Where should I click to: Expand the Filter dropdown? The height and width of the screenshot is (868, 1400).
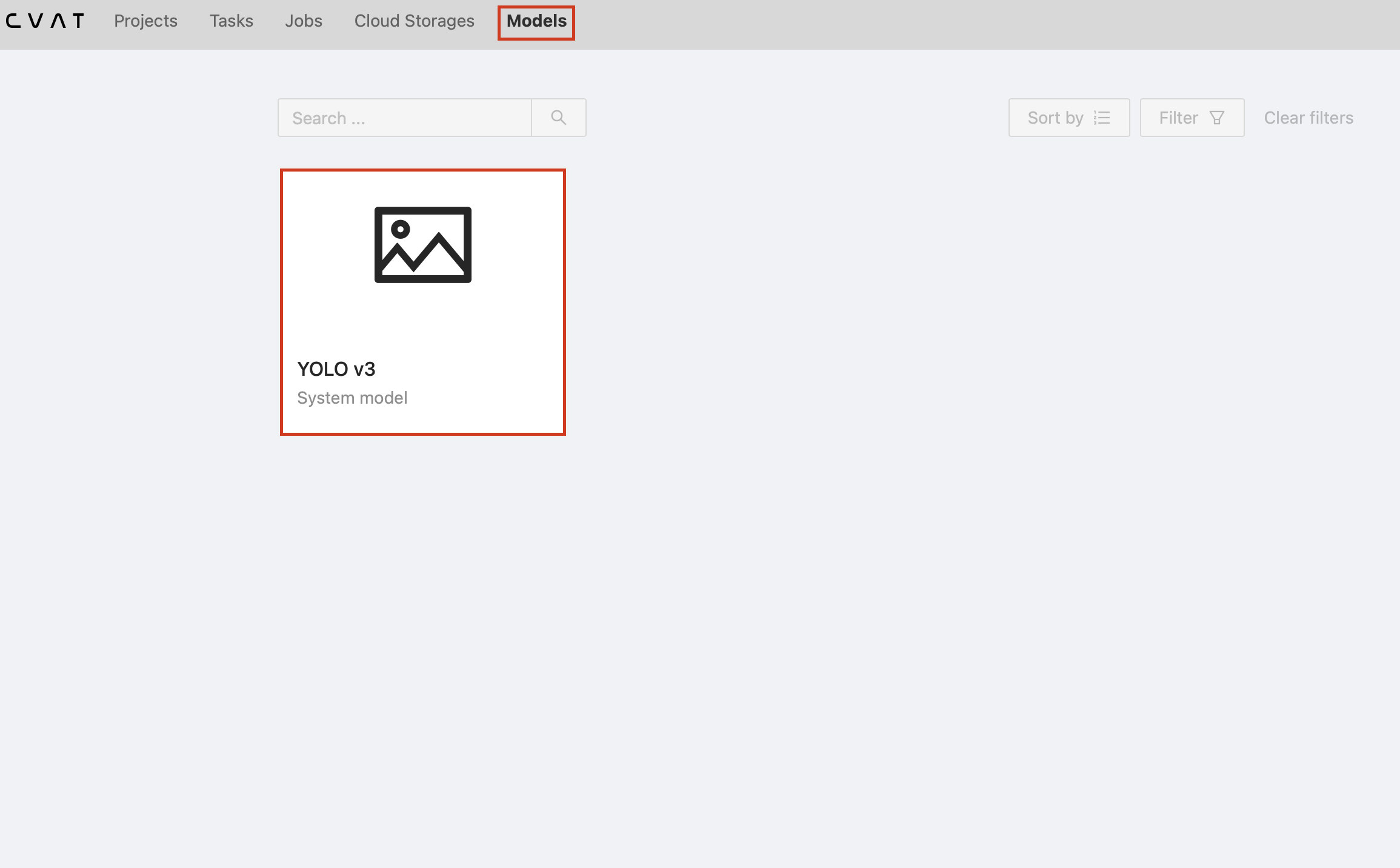(x=1192, y=118)
